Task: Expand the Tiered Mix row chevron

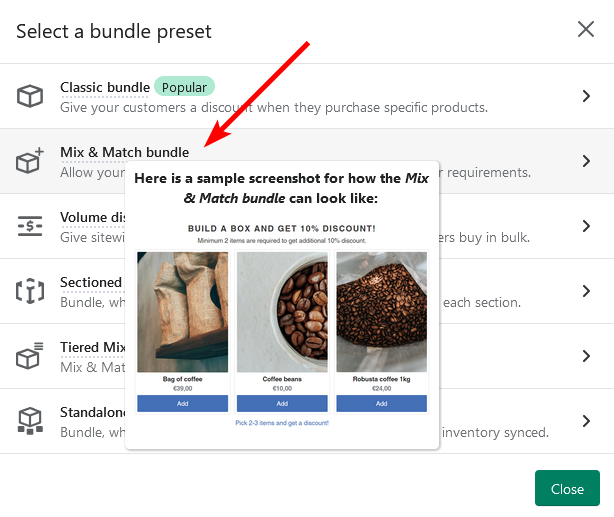Action: coord(586,356)
